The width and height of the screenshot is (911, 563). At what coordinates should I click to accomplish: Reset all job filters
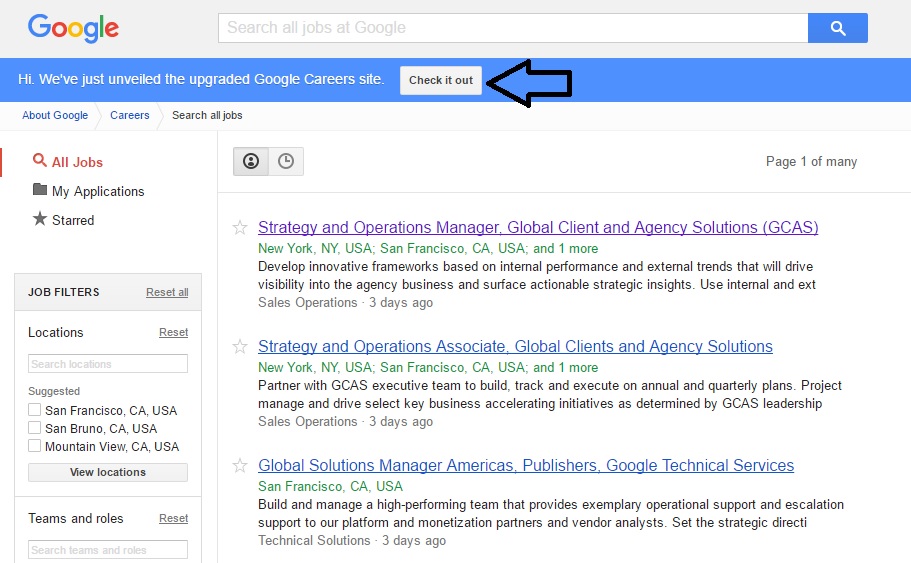(167, 292)
